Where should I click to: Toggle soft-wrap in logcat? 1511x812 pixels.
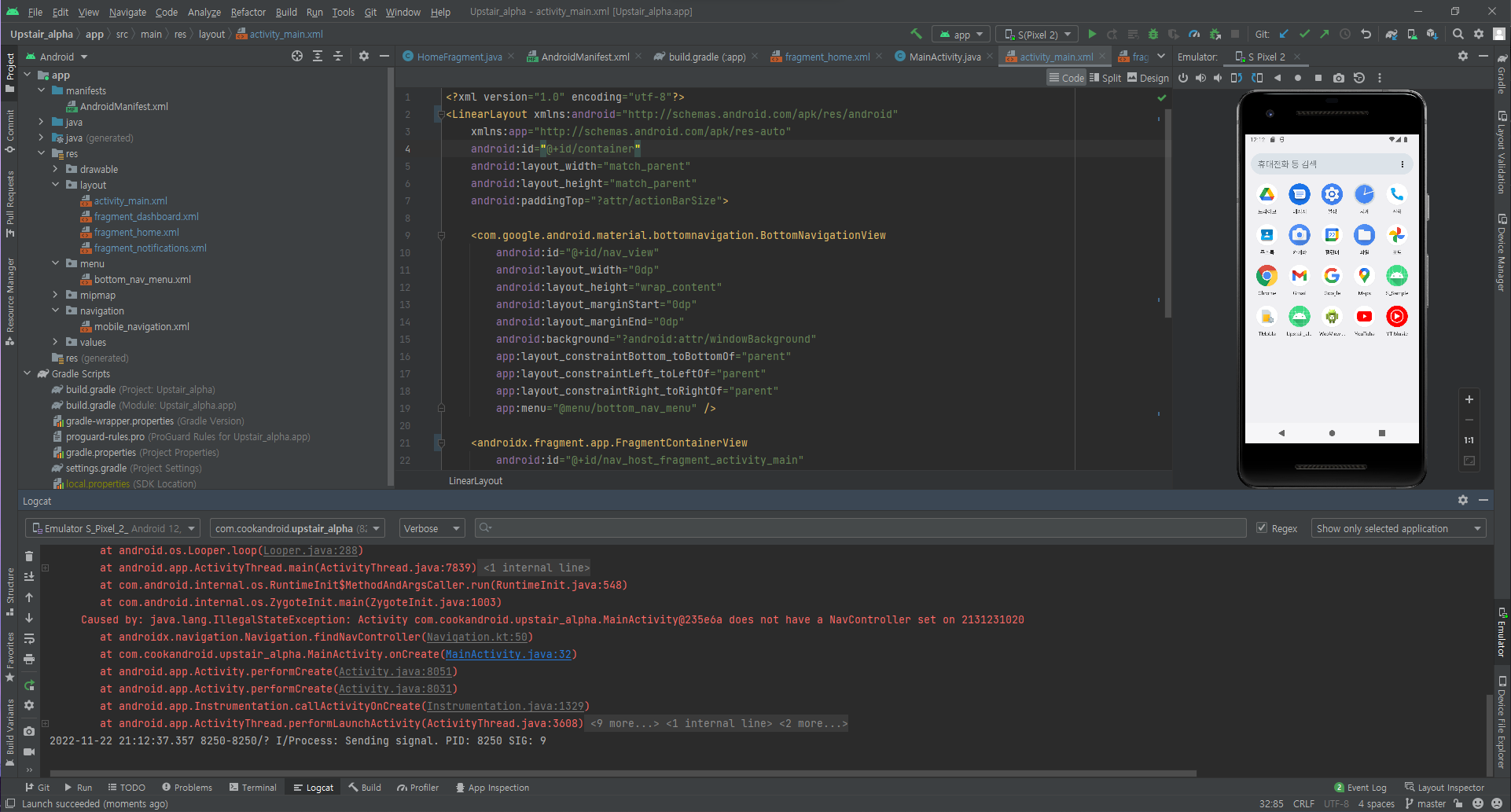tap(29, 638)
